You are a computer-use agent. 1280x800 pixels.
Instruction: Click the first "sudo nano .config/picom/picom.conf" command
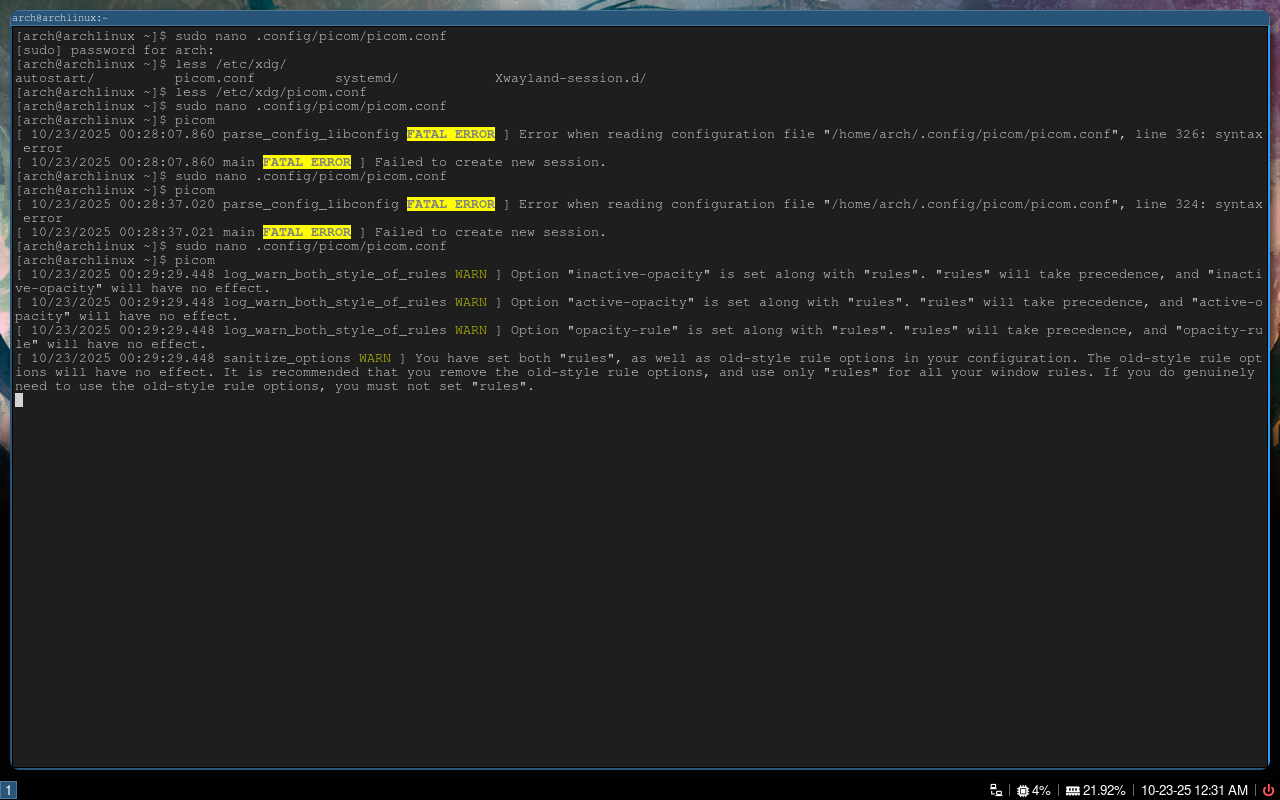(x=311, y=36)
